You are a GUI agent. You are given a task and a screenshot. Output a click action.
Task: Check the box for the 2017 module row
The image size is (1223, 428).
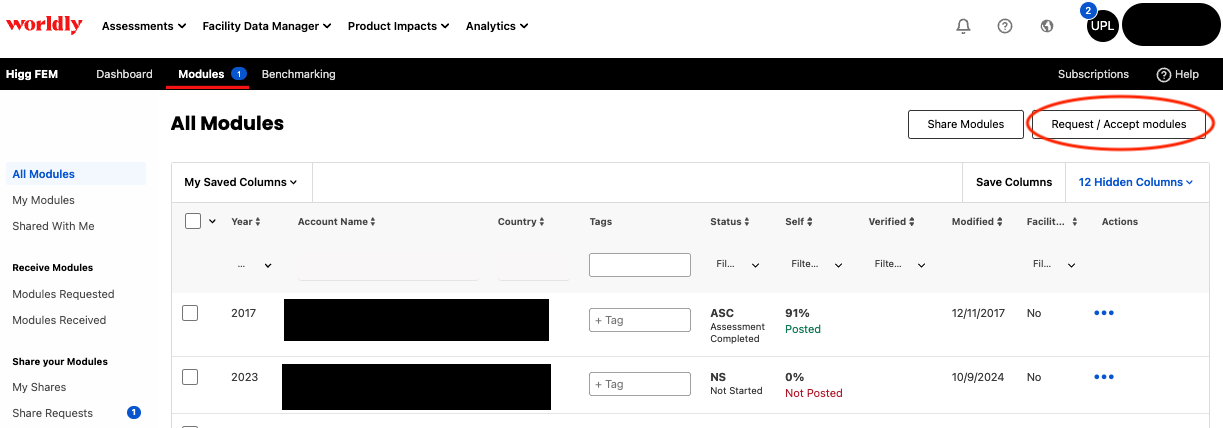pyautogui.click(x=190, y=313)
